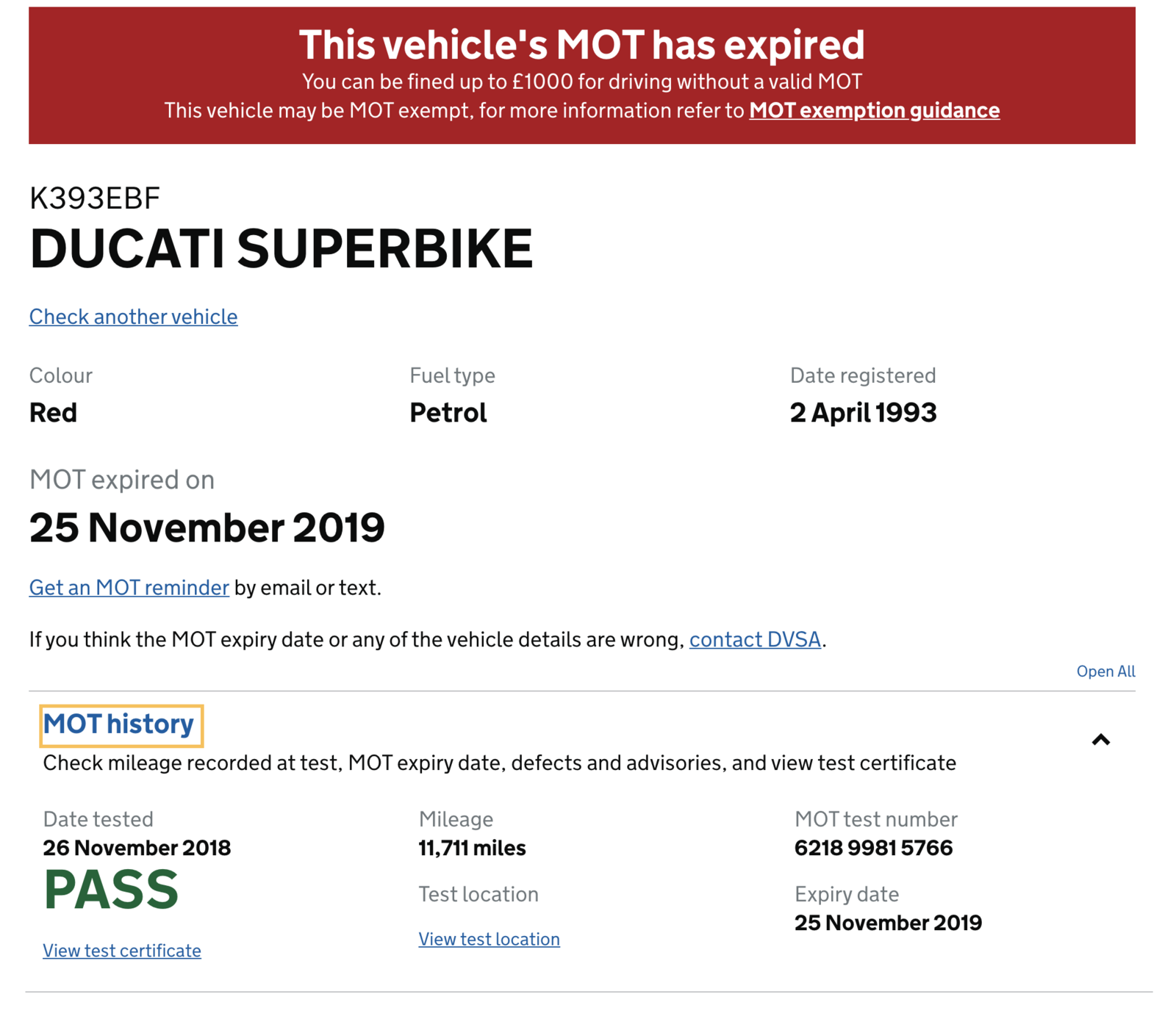
Task: Click the red expired MOT banner title
Action: 581,45
